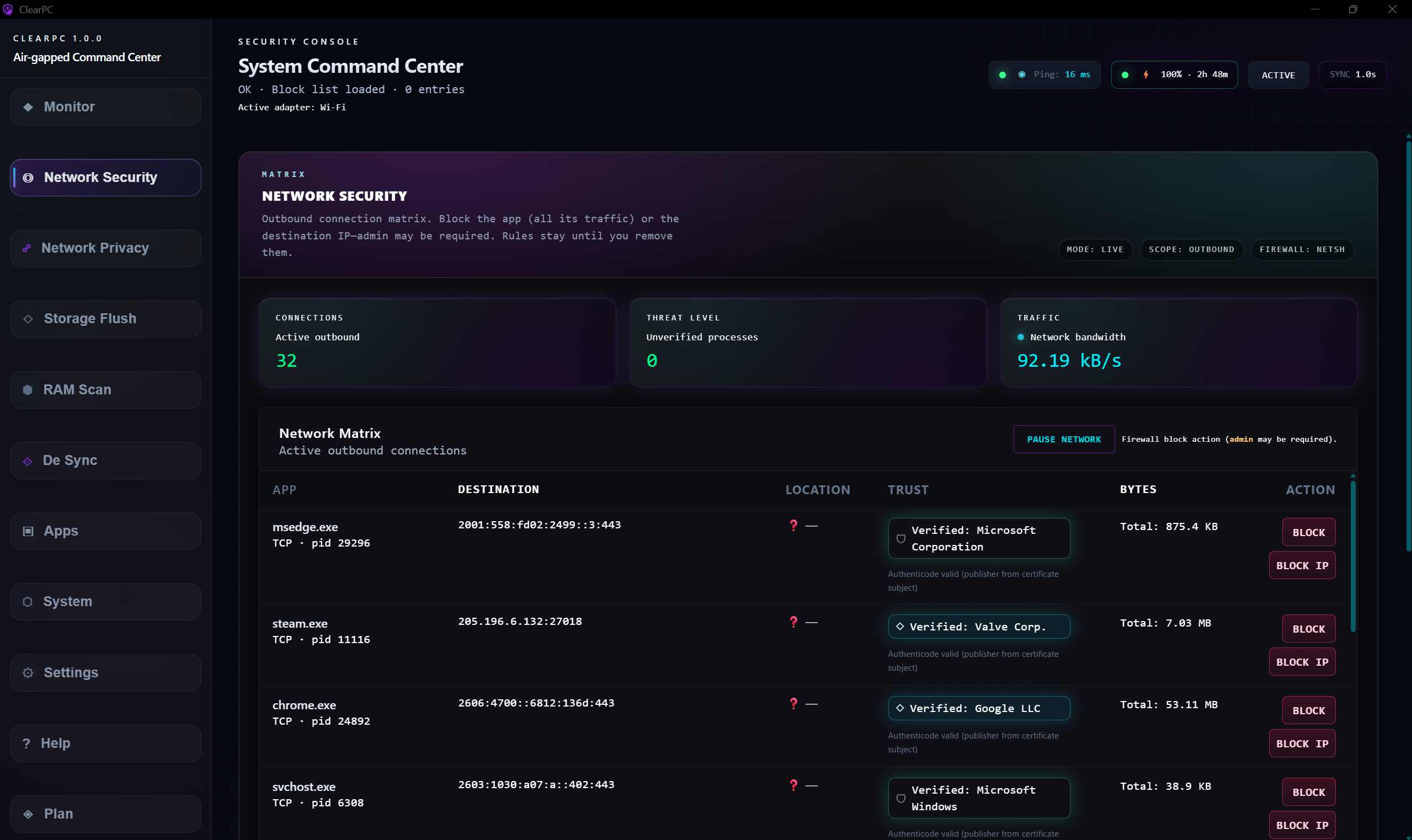
Task: Switch to De Sync section
Action: pyautogui.click(x=105, y=461)
